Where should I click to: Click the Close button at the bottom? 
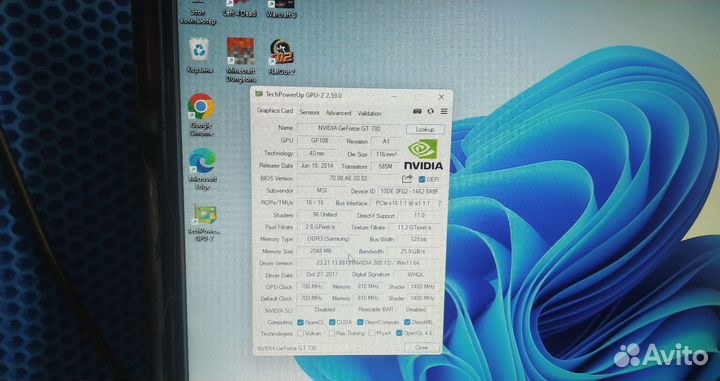pyautogui.click(x=421, y=348)
